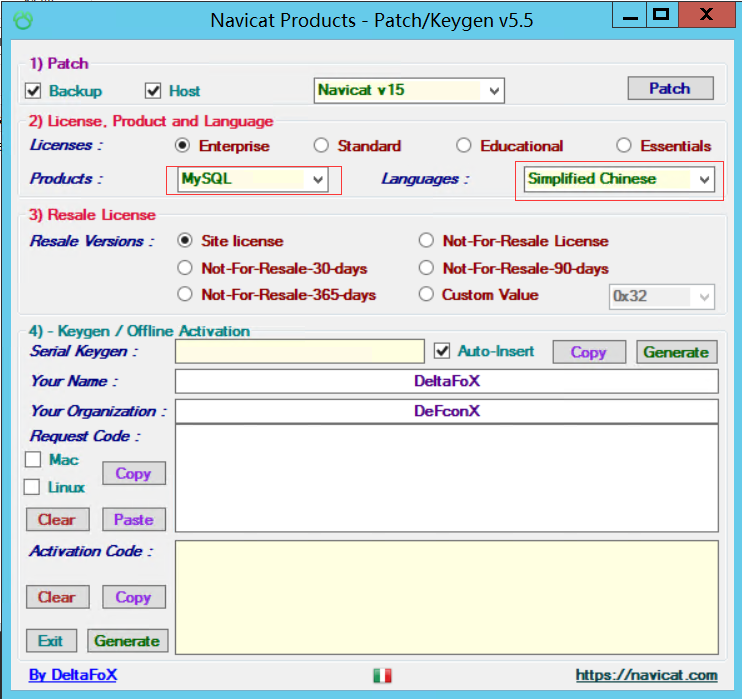The image size is (742, 699).
Task: Open the https://navicat.com link
Action: (646, 675)
